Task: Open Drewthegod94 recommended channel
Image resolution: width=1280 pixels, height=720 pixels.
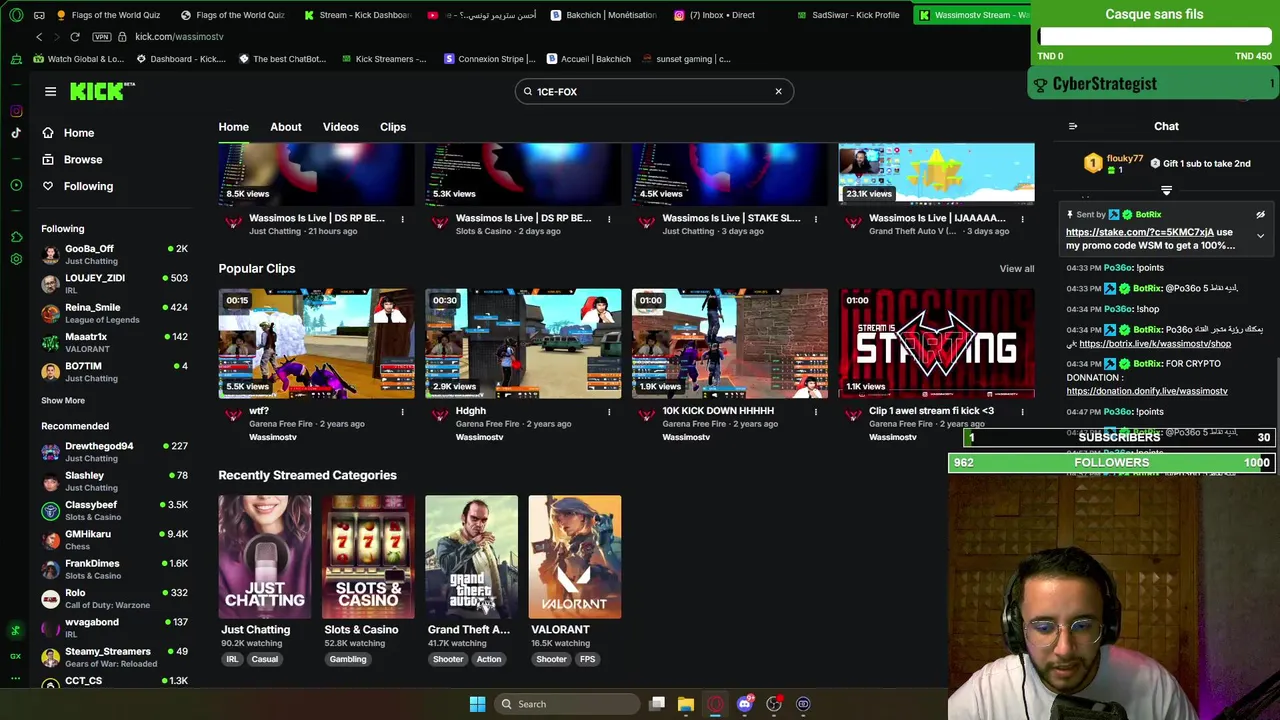Action: coord(114,451)
